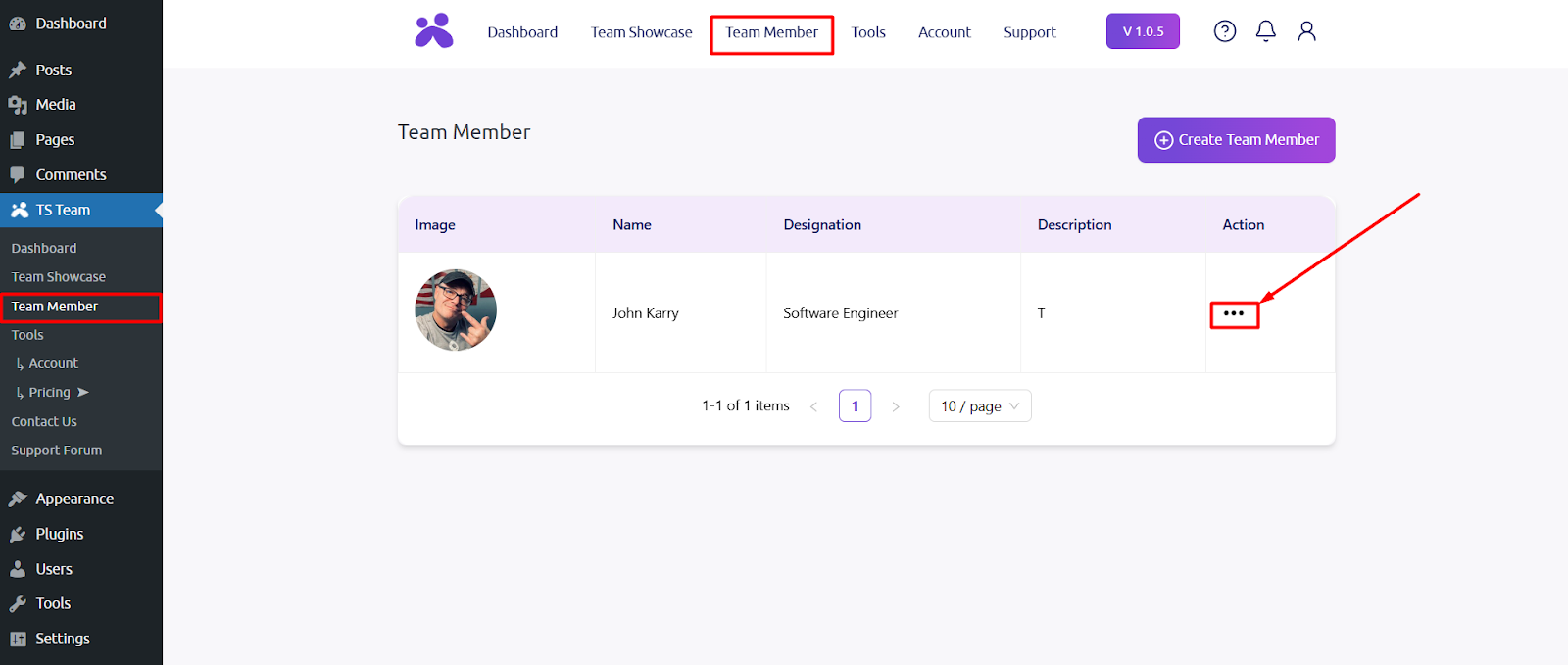
Task: Open the Support Forum sidebar link
Action: (56, 451)
